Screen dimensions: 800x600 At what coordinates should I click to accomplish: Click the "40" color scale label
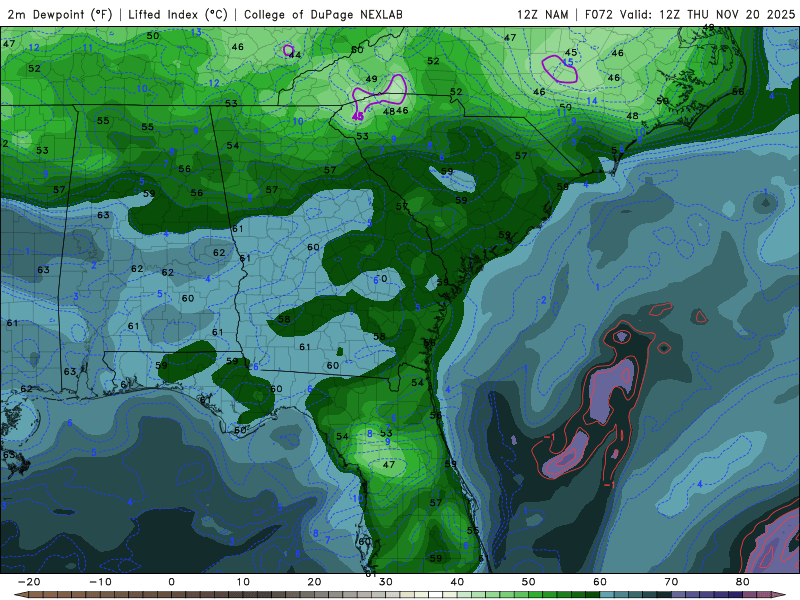pyautogui.click(x=457, y=582)
